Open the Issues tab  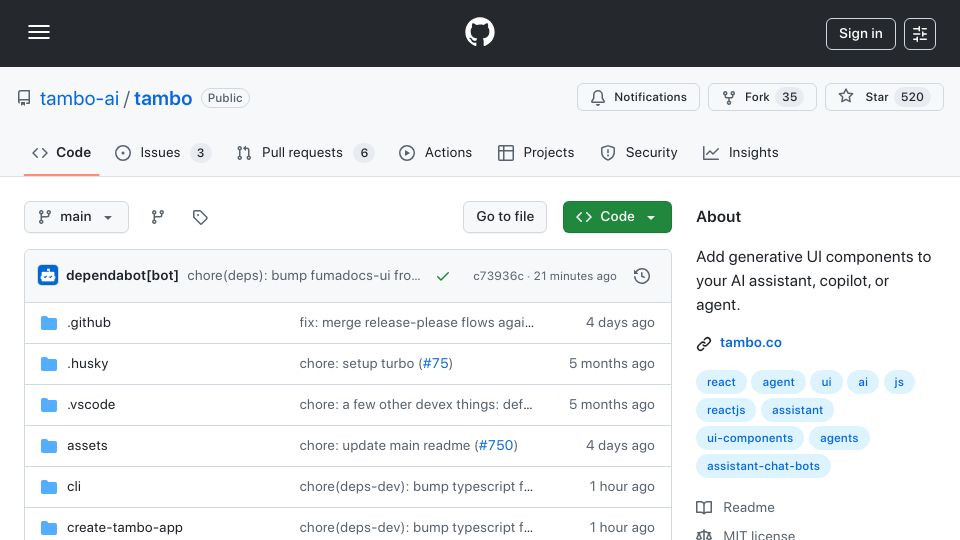(162, 152)
